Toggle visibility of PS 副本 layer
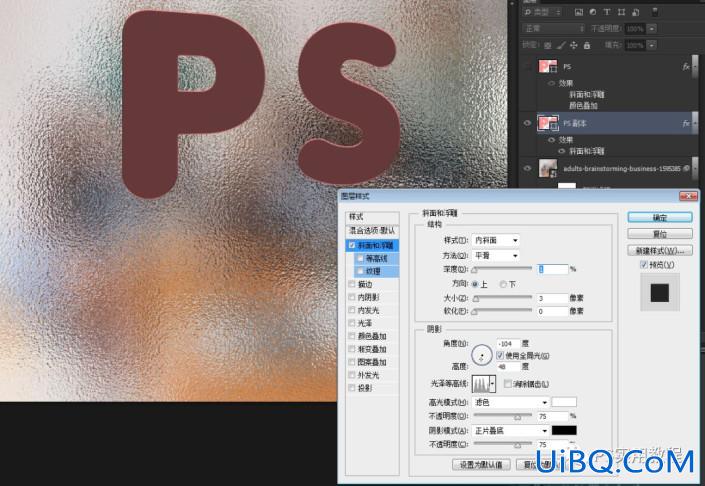 (x=527, y=123)
